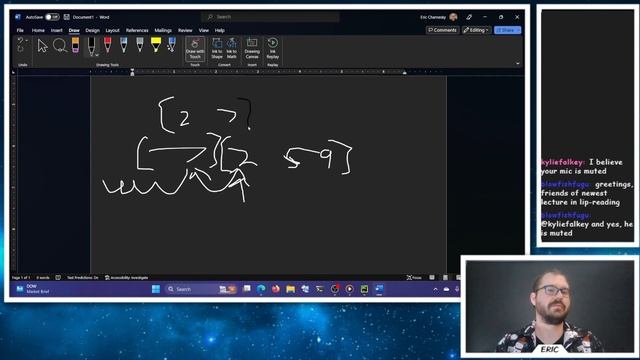Open the Mailings tab
Screen dimensions: 640x360
(163, 30)
